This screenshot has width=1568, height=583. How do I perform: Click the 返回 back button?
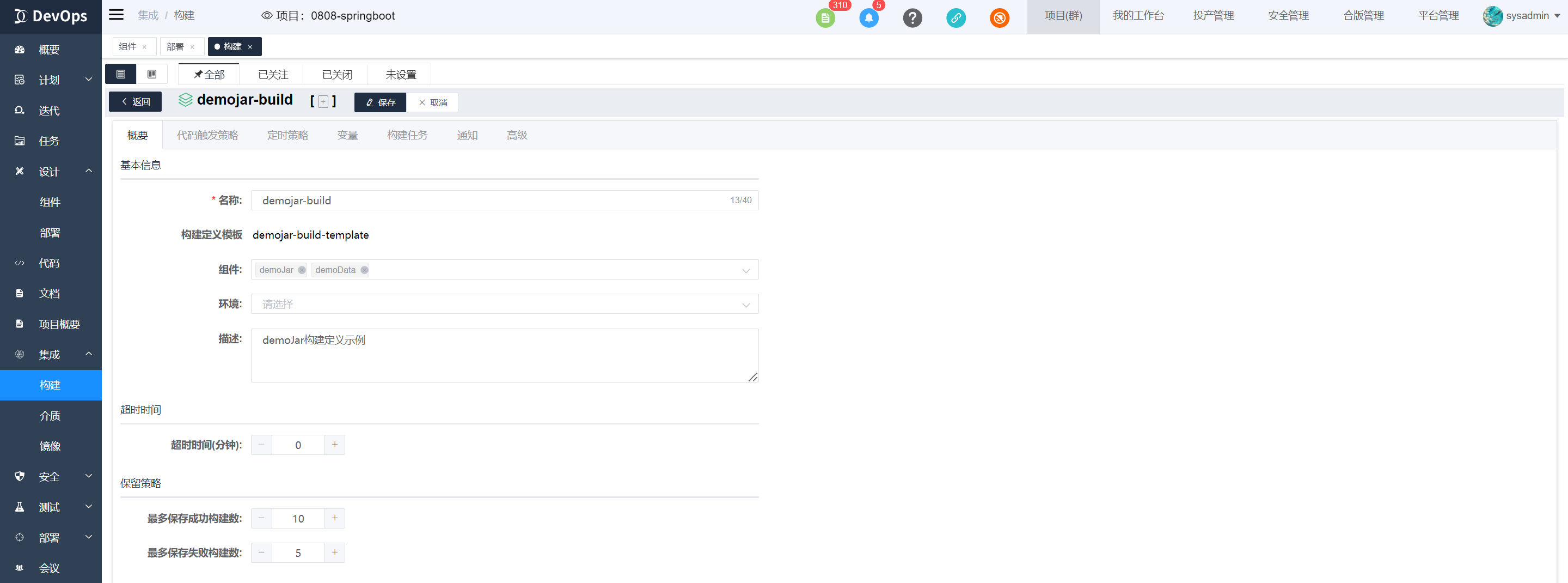point(135,102)
